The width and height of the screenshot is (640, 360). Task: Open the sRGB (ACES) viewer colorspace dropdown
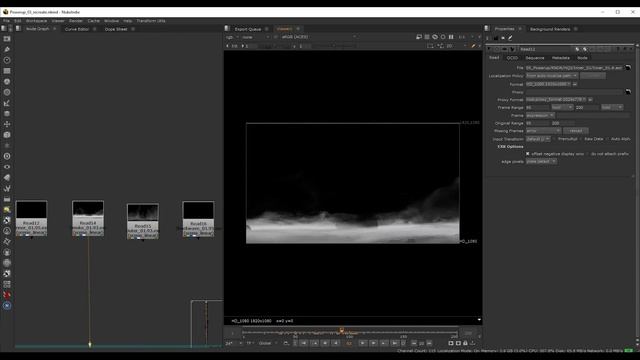[319, 37]
